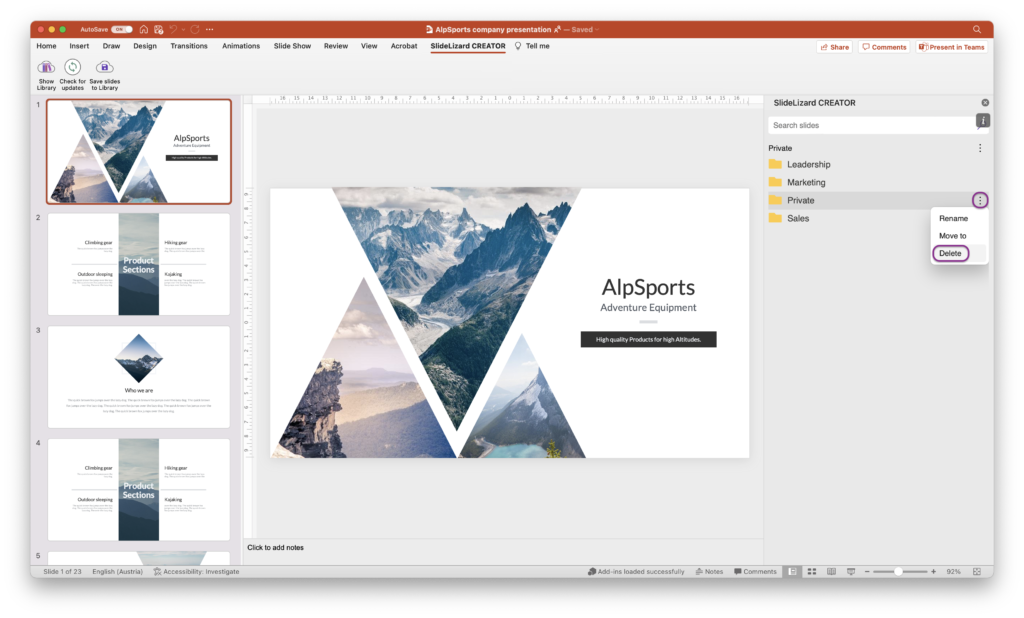
Task: Click the Accessibility: Investigate status item
Action: point(197,572)
